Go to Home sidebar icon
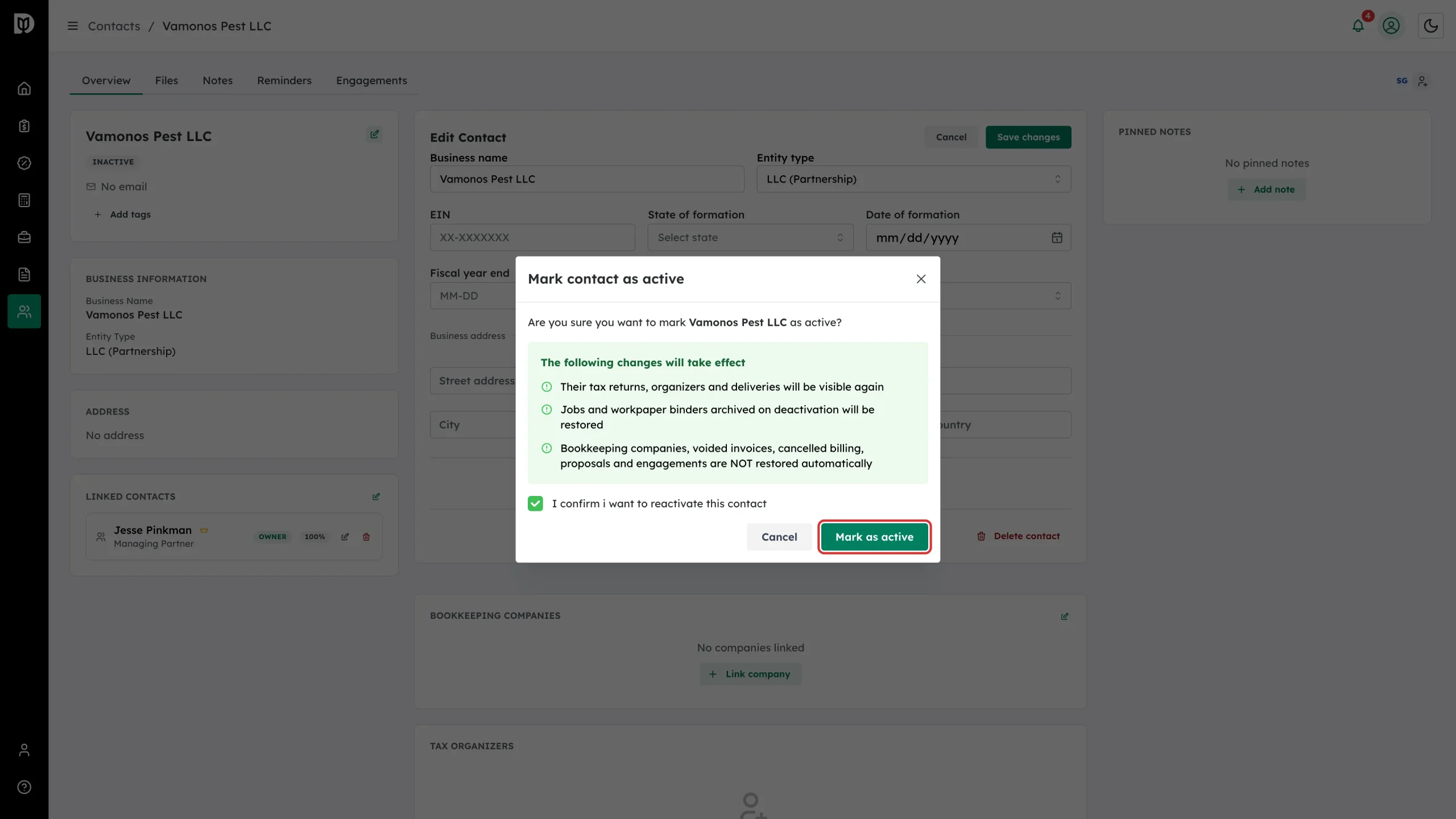The height and width of the screenshot is (819, 1456). [24, 89]
